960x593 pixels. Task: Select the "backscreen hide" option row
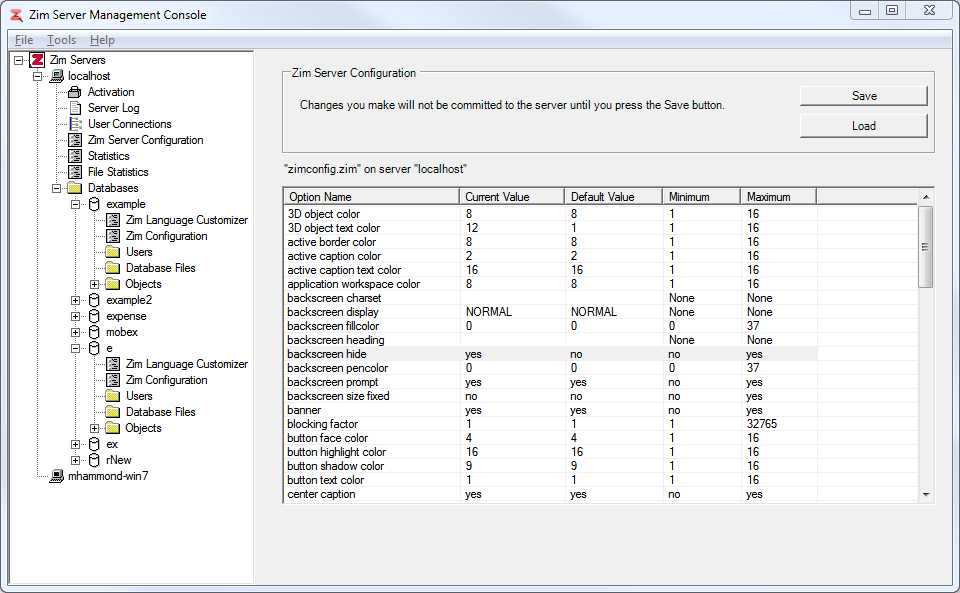pyautogui.click(x=551, y=354)
